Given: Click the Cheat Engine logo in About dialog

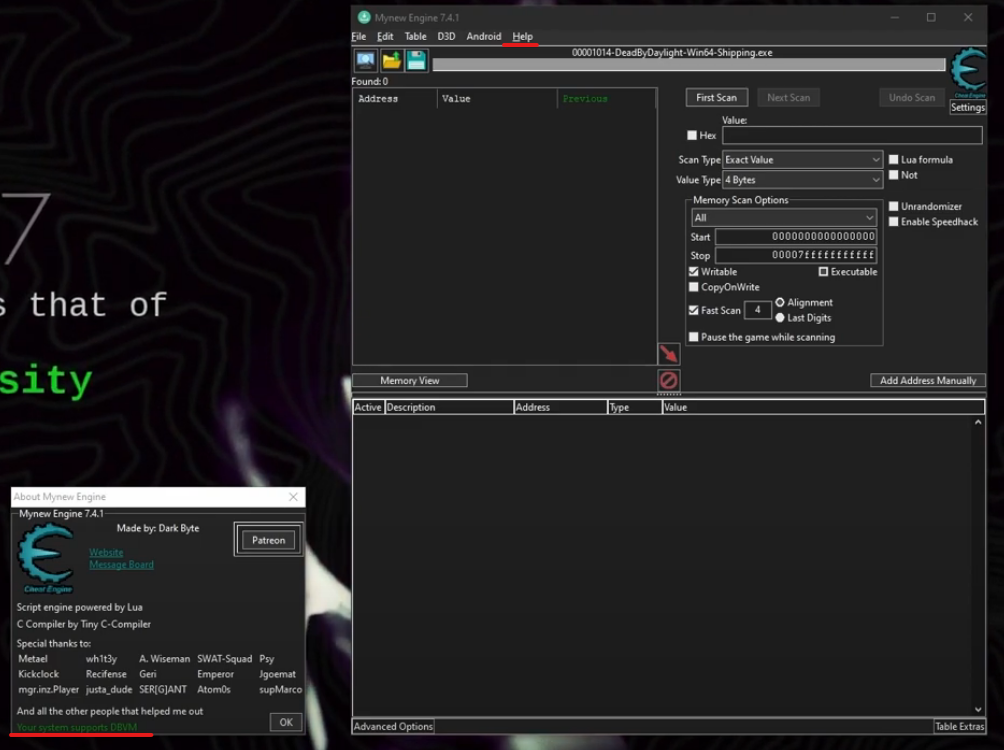Looking at the screenshot, I should click(46, 558).
